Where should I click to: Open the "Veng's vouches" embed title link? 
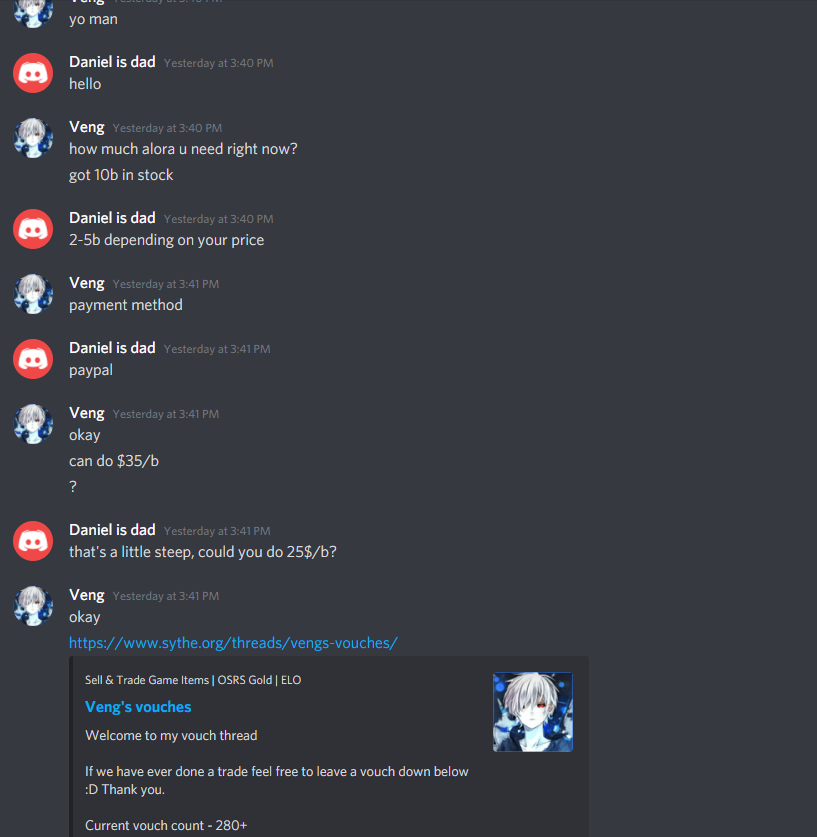click(138, 707)
